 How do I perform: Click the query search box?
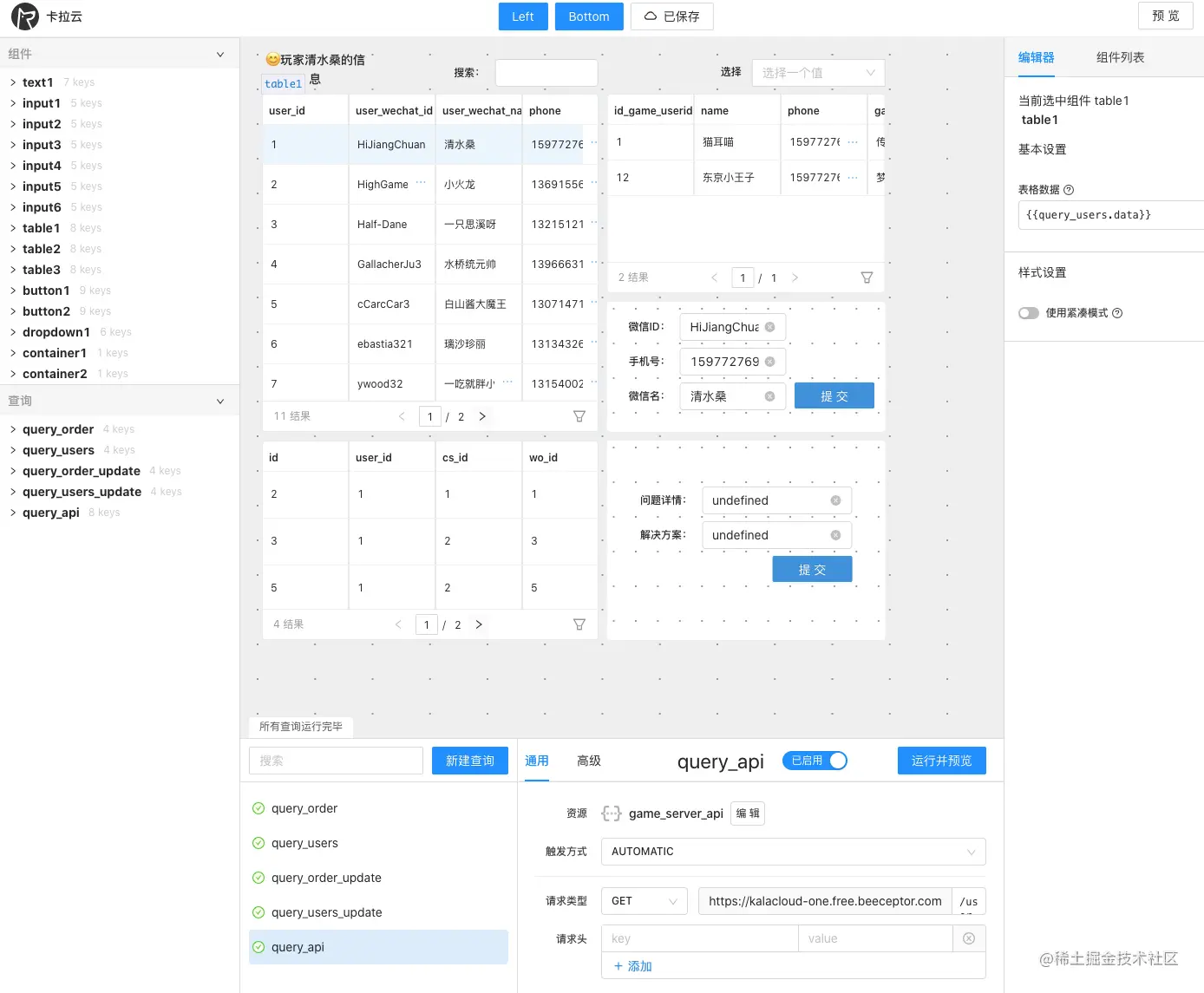[x=336, y=761]
